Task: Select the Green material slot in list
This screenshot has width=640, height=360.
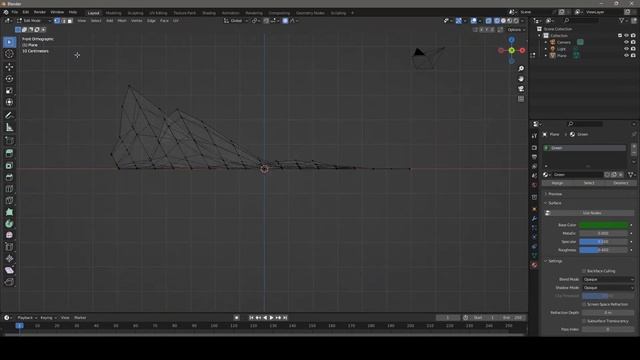Action: (584, 148)
